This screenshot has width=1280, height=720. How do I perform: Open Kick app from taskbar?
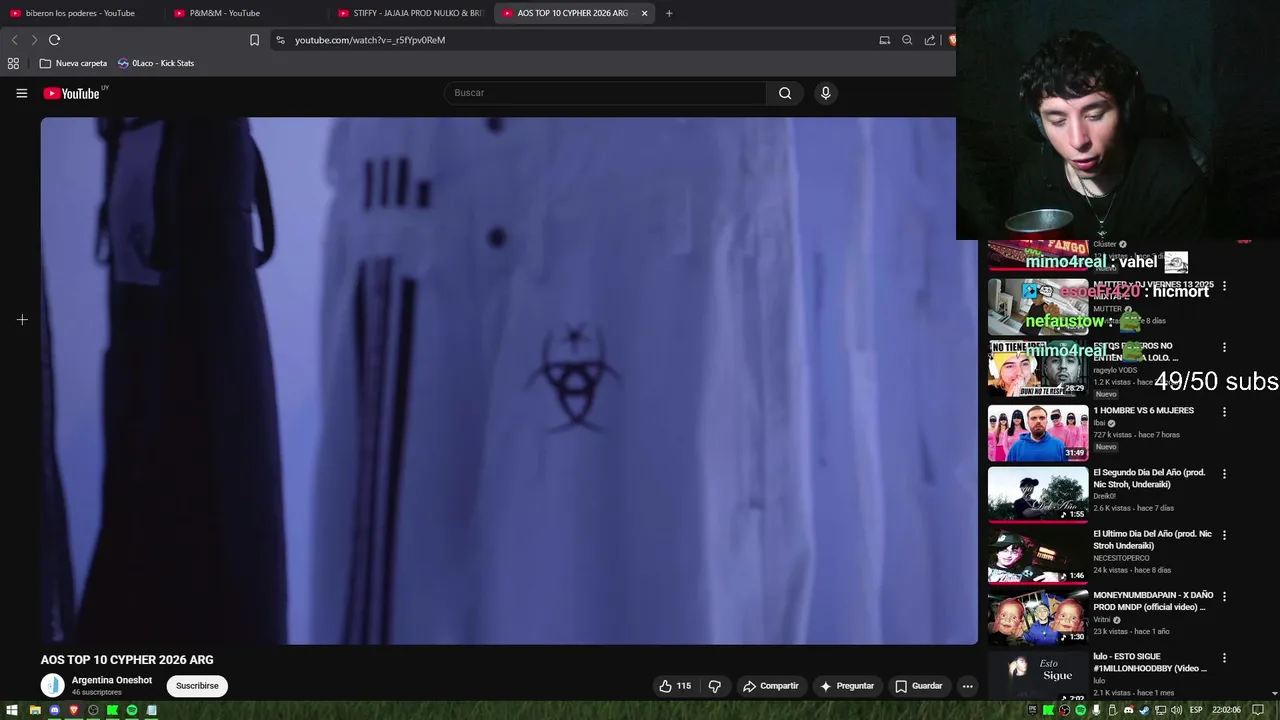[112, 710]
